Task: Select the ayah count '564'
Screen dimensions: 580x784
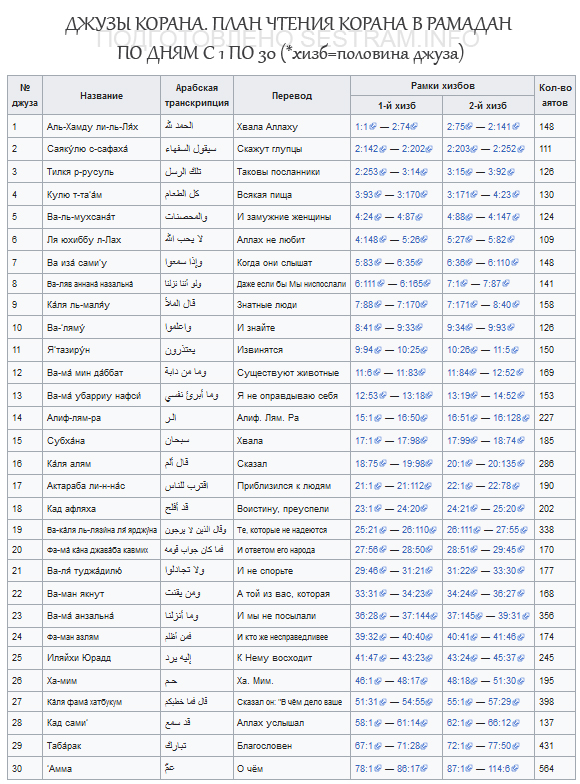Action: [x=546, y=769]
